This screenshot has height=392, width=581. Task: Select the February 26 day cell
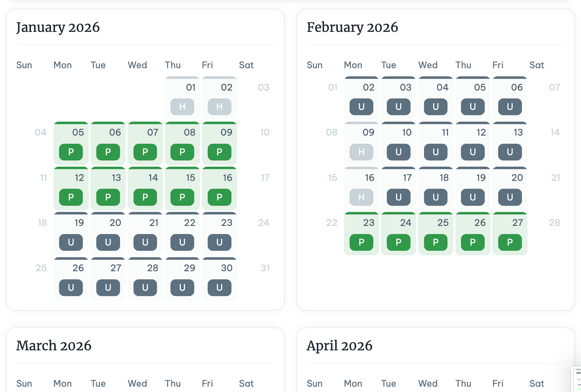472,234
